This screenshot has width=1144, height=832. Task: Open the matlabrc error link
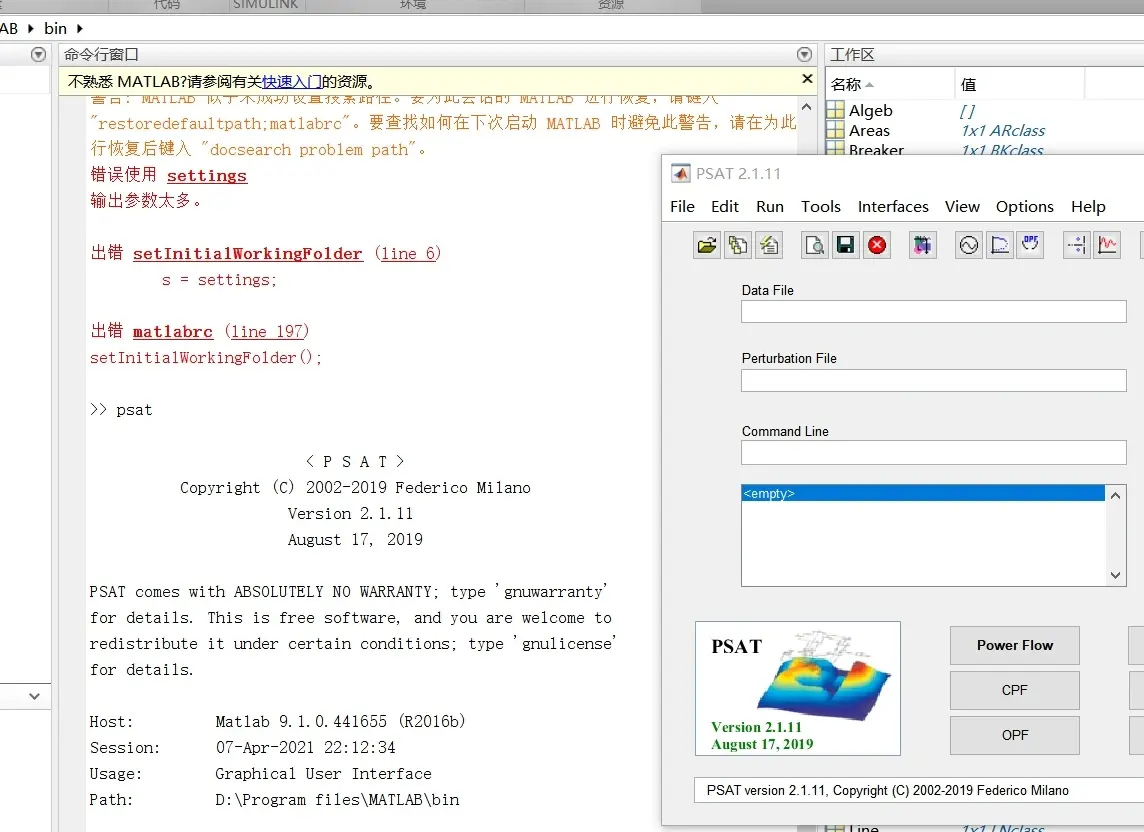pos(172,331)
